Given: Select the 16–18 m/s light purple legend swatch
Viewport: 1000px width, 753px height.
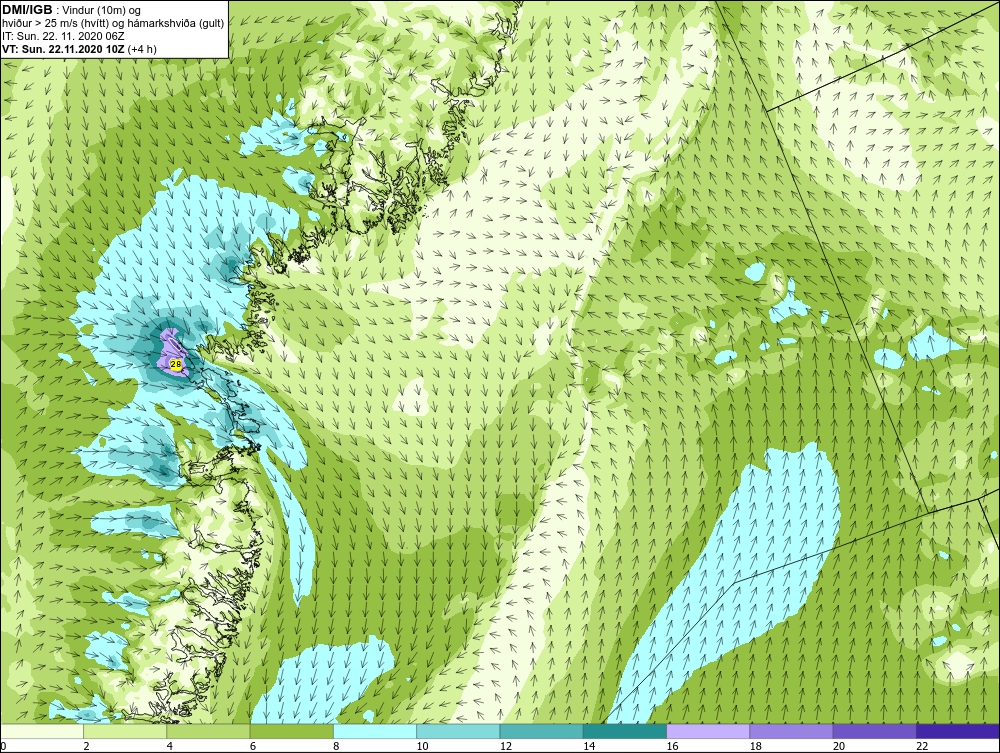Looking at the screenshot, I should (708, 731).
